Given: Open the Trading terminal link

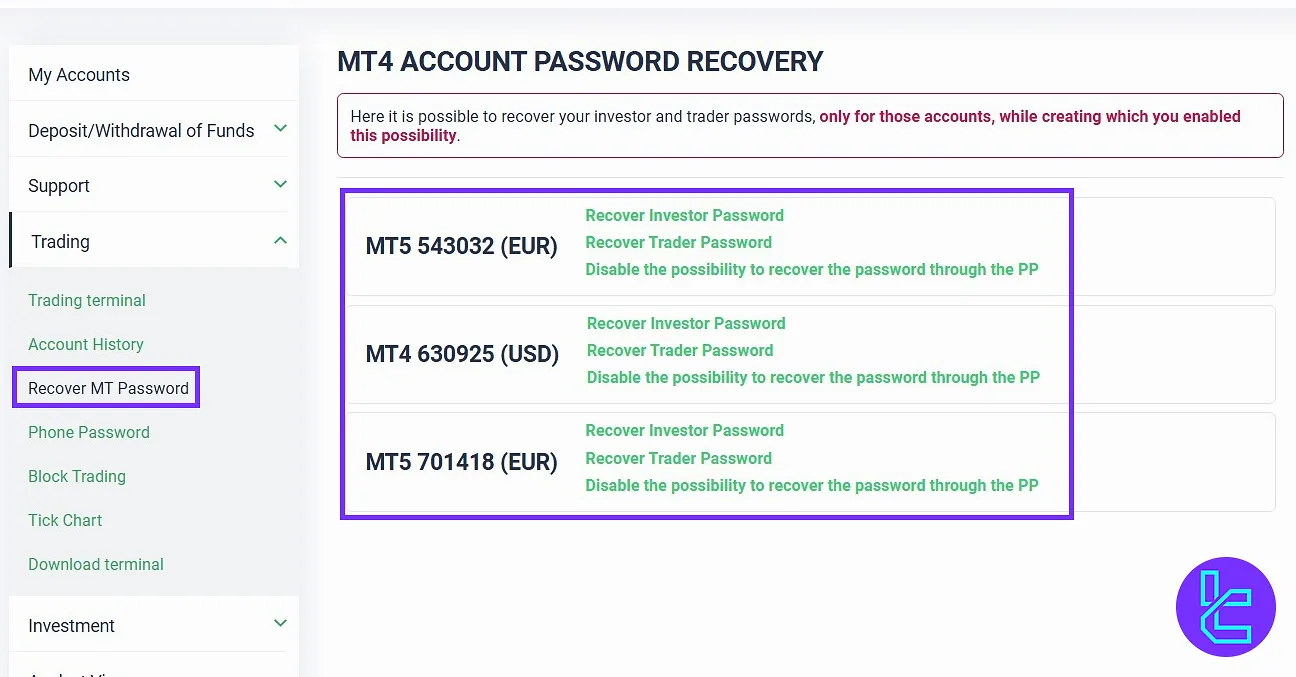Looking at the screenshot, I should [x=87, y=300].
